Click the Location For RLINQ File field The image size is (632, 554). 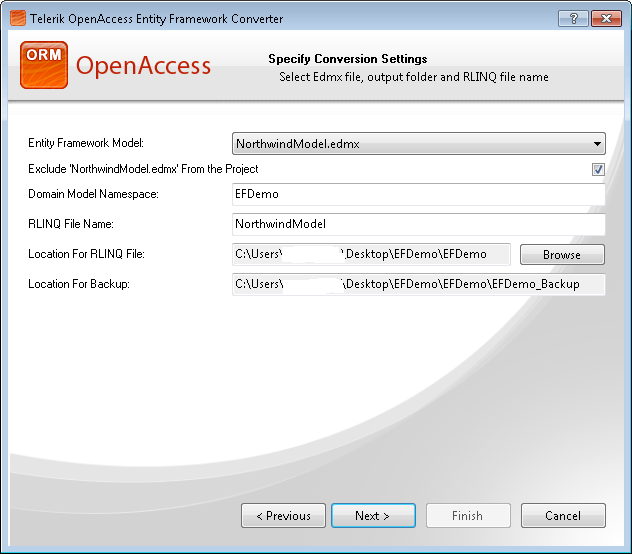(x=371, y=254)
